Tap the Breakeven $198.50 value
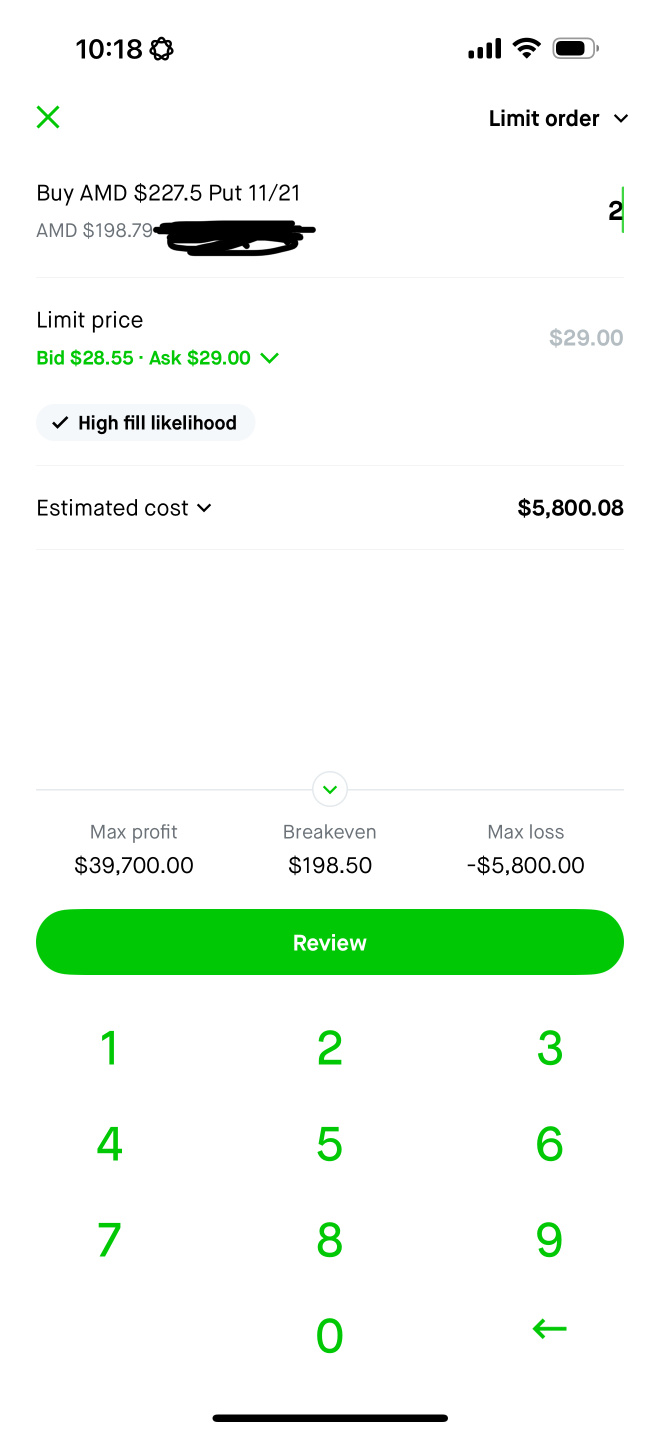The width and height of the screenshot is (660, 1434). click(x=330, y=866)
